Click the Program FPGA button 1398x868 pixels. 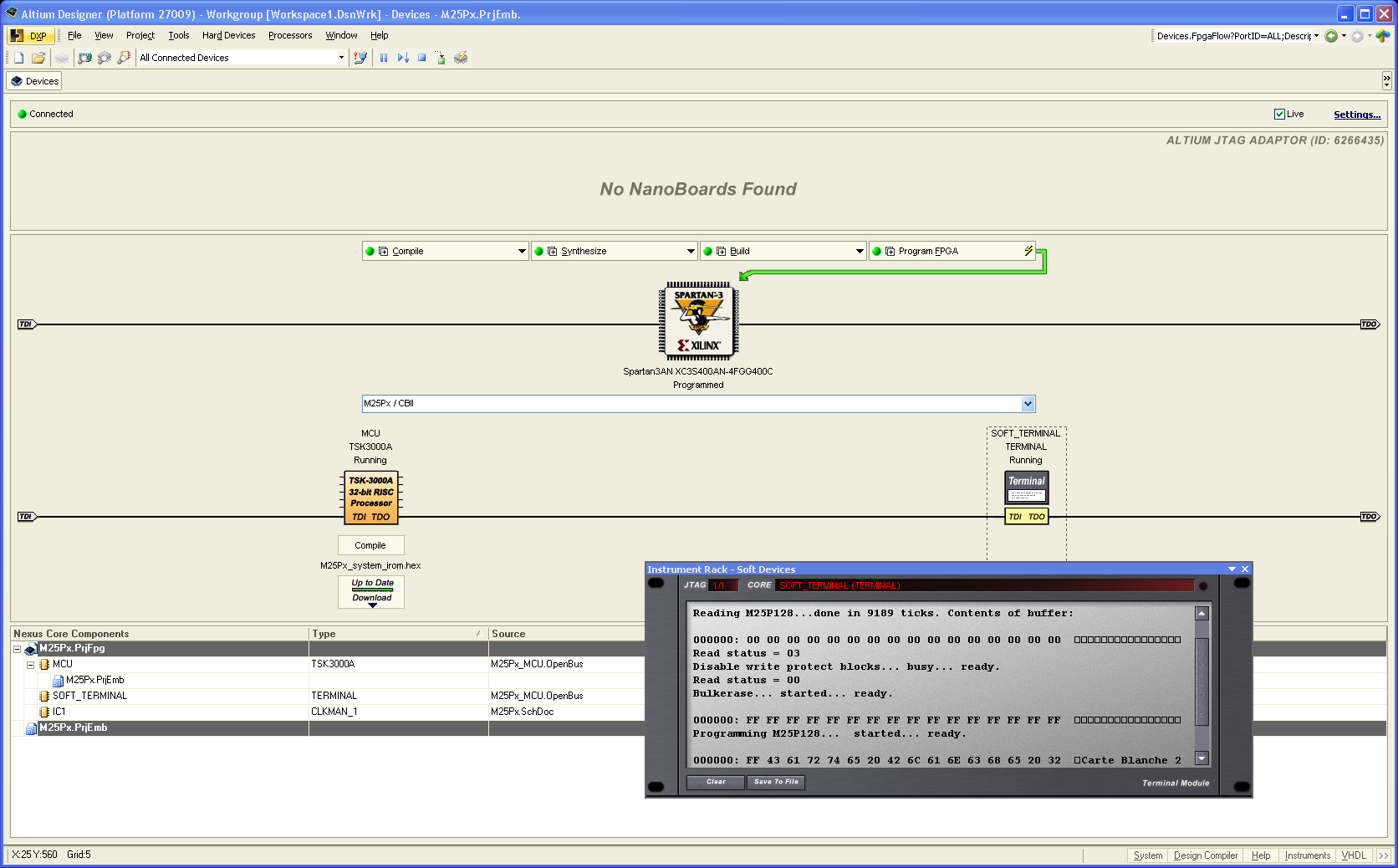952,251
